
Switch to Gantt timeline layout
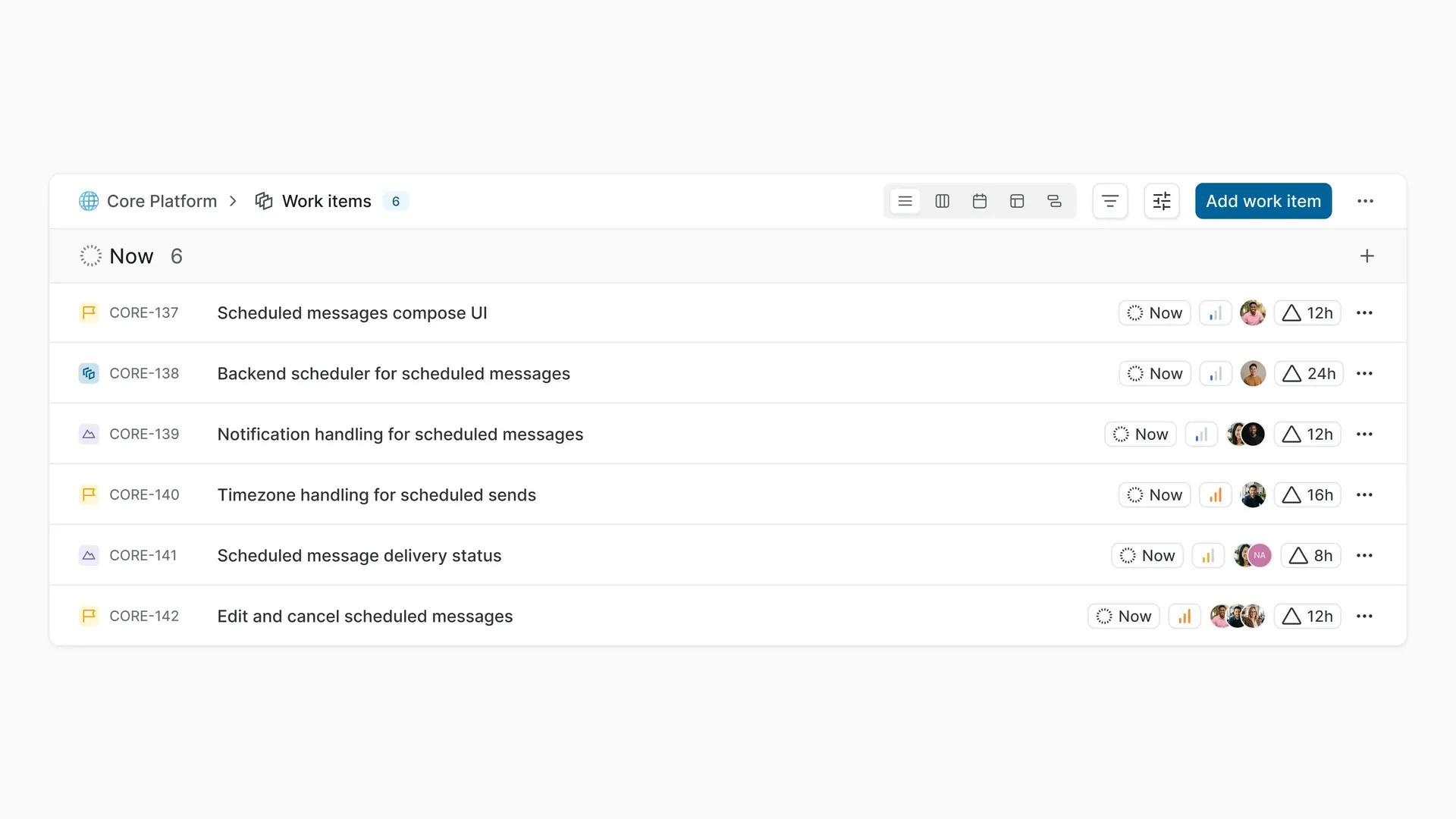[x=1054, y=201]
